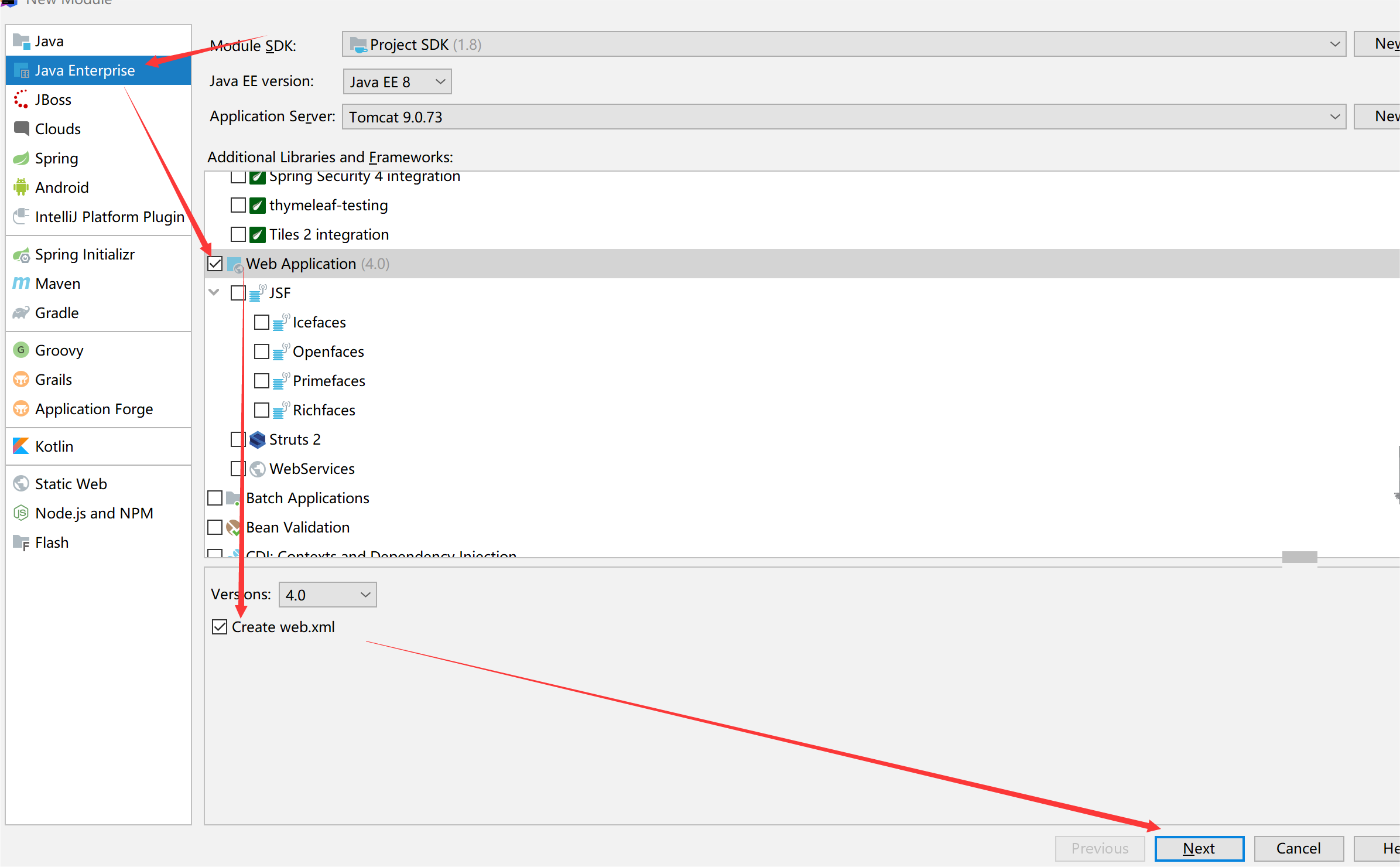The width and height of the screenshot is (1400, 867).
Task: Enable the JSF framework checkbox
Action: 238,293
